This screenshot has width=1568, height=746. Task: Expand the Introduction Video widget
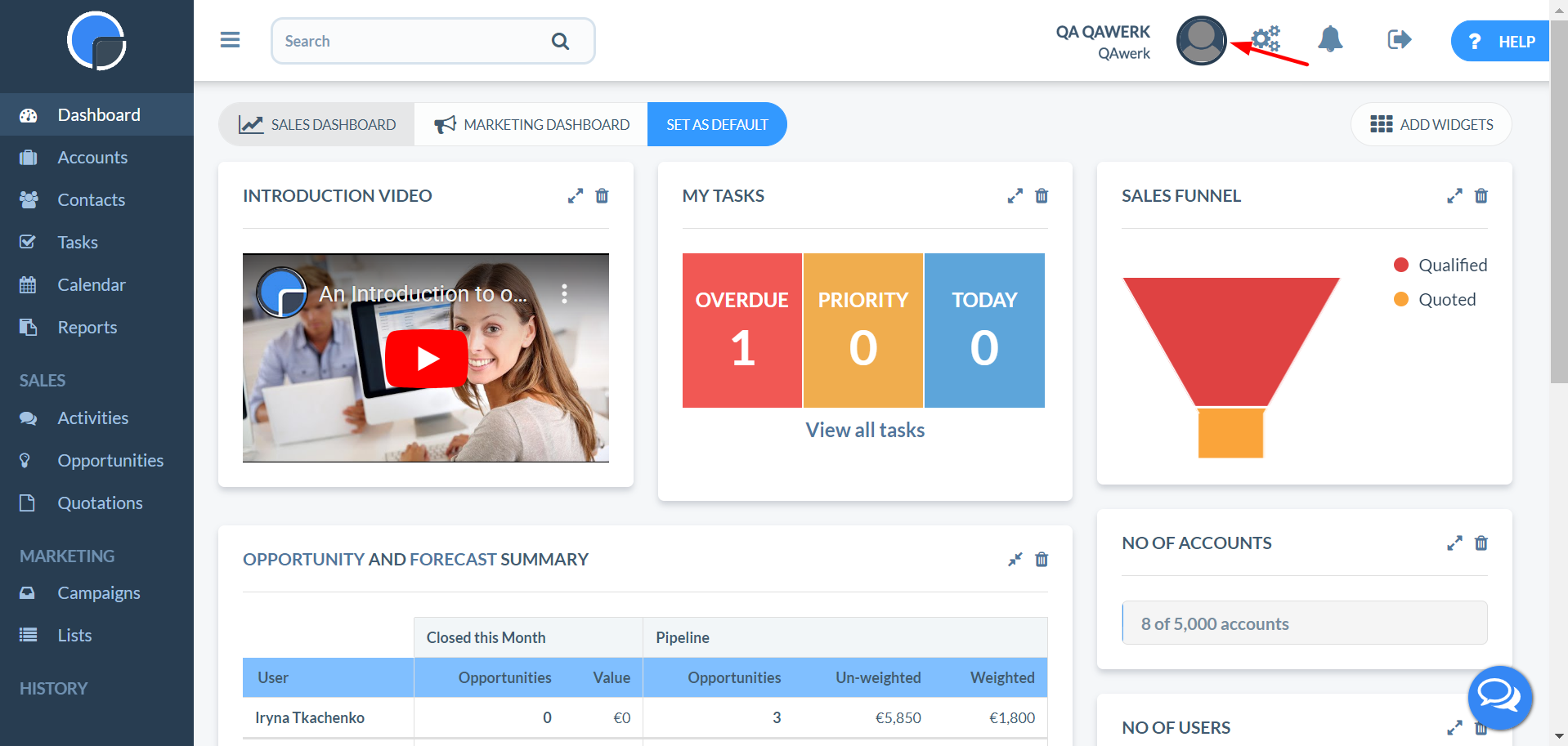coord(576,196)
